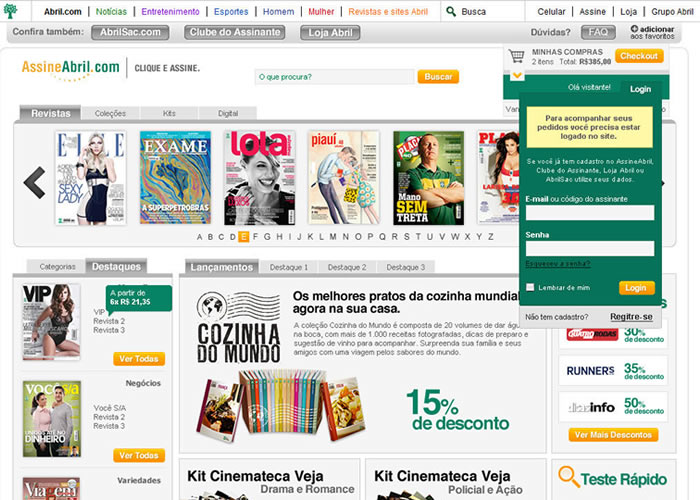The height and width of the screenshot is (500, 700).
Task: Click the Buscar button
Action: [x=438, y=77]
